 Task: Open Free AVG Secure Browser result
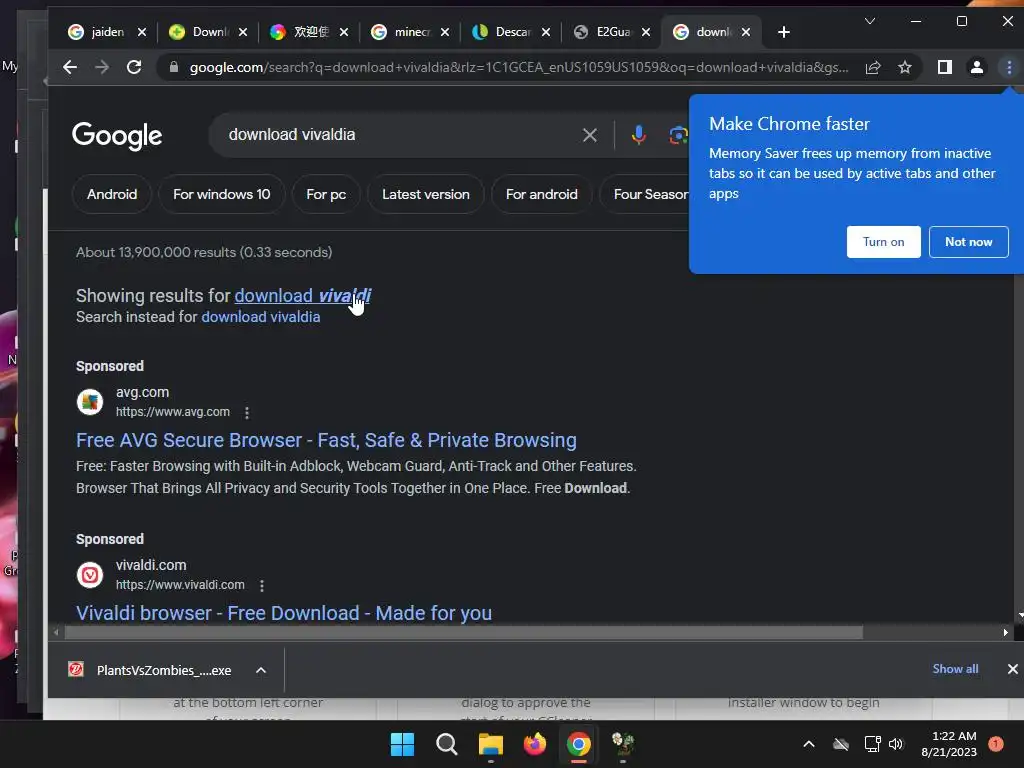pos(326,441)
